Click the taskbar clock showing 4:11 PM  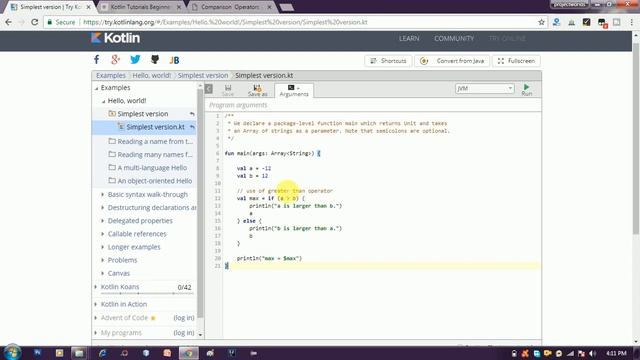tap(616, 353)
